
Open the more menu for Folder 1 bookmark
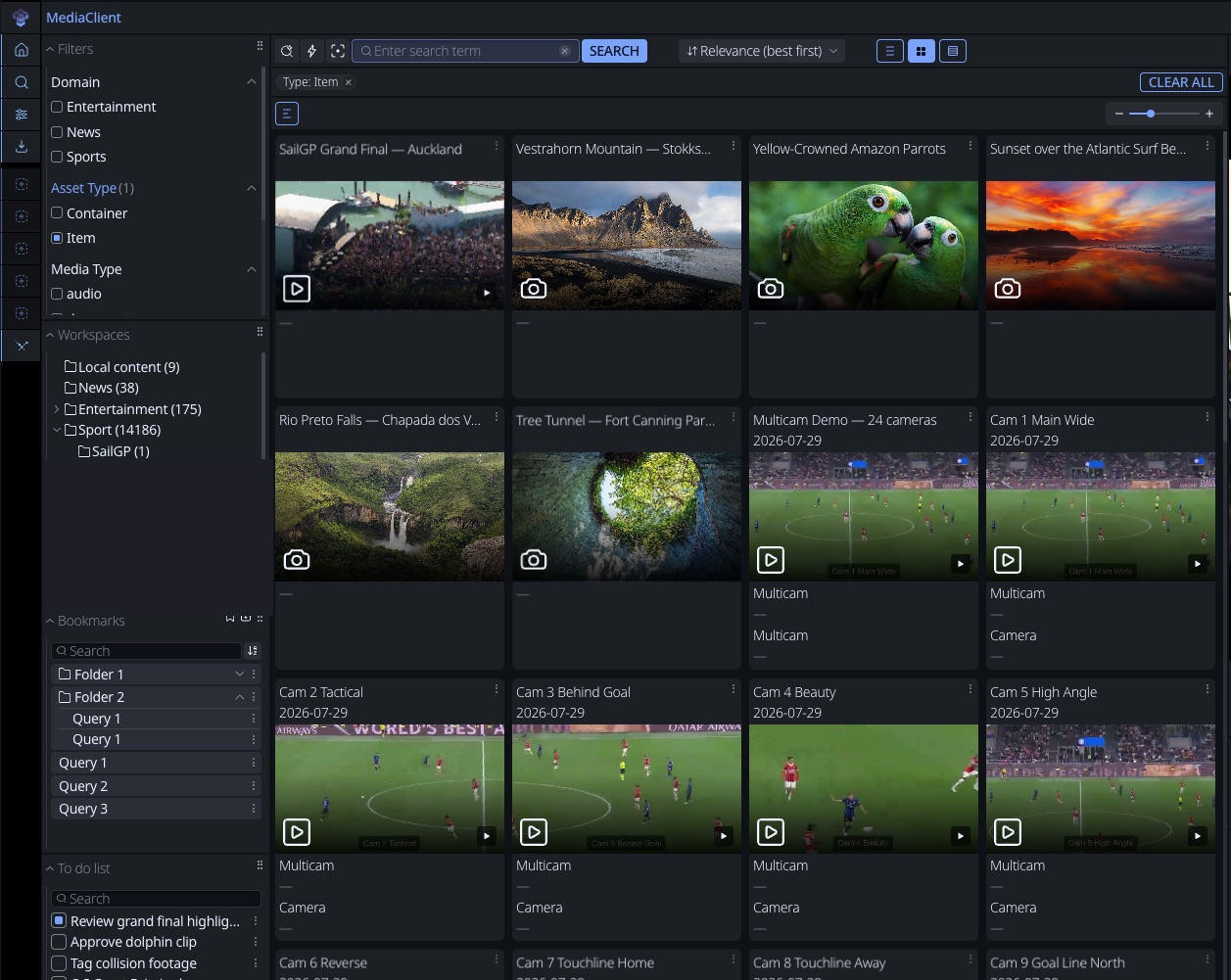254,675
